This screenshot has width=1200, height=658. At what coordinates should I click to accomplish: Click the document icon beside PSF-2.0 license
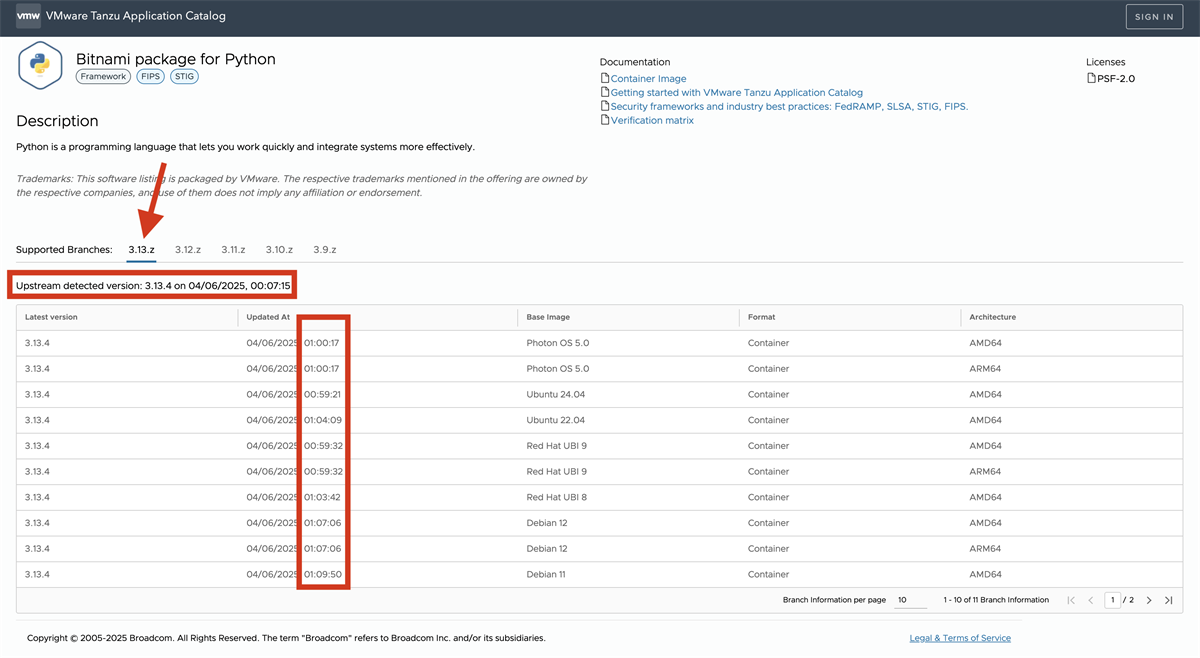[x=1091, y=79]
